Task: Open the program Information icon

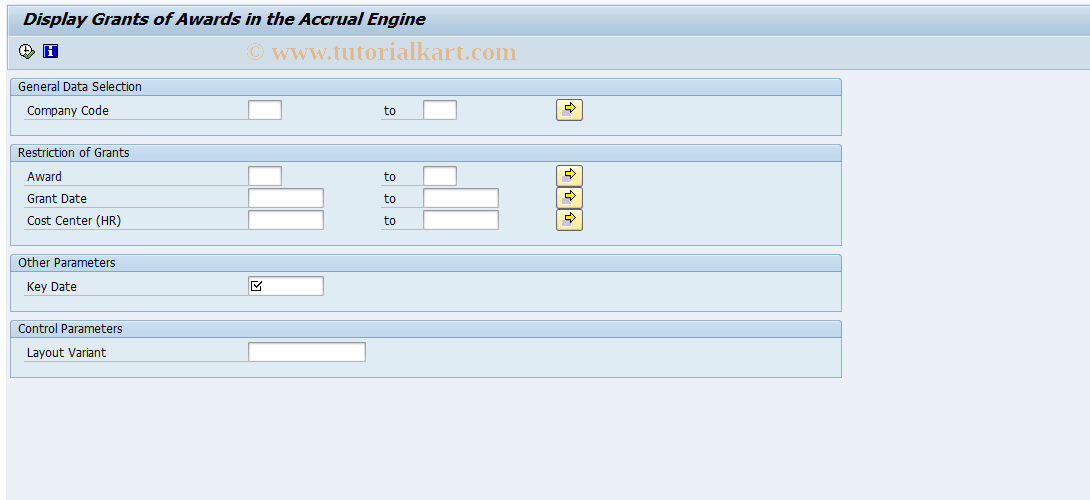Action: [50, 51]
